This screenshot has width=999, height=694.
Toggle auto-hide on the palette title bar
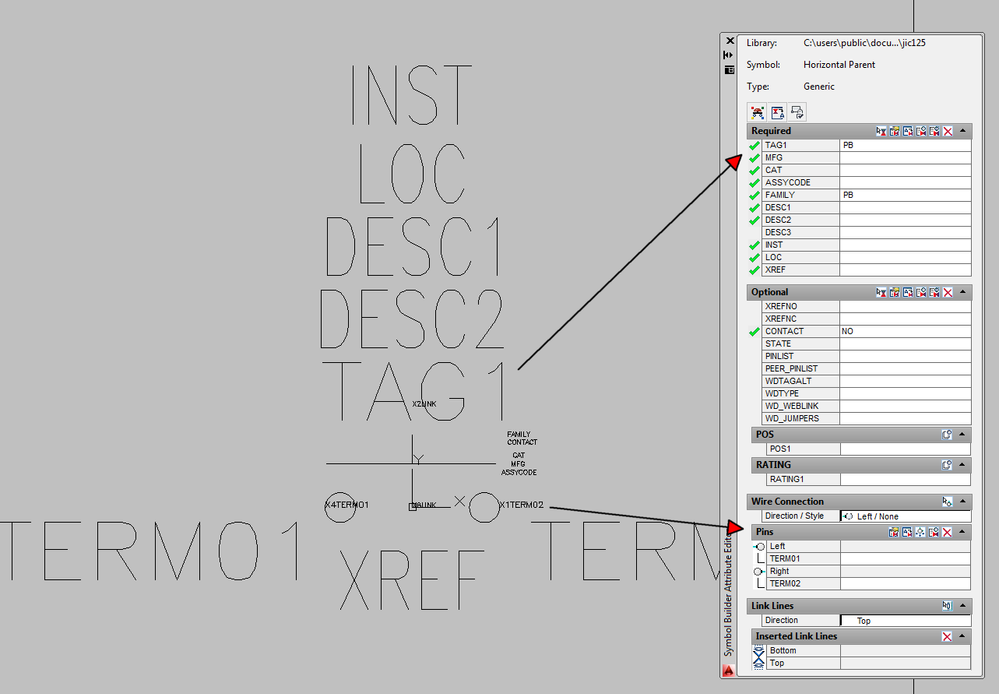click(x=729, y=55)
